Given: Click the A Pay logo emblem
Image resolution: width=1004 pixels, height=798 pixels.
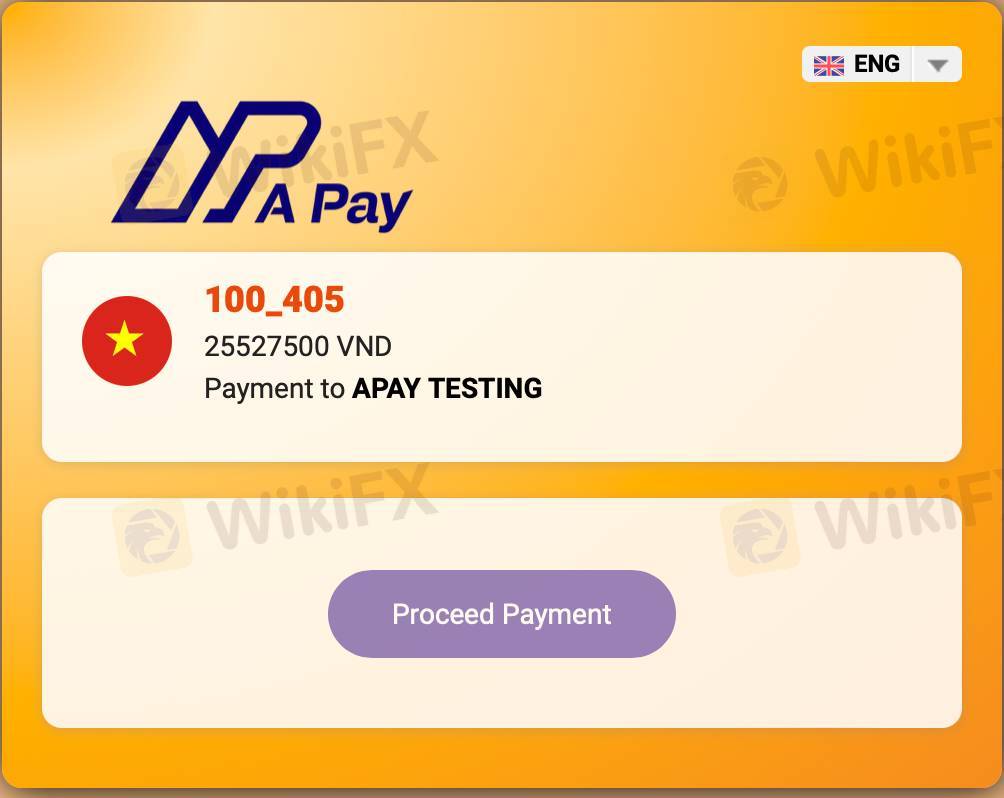Looking at the screenshot, I should (x=216, y=162).
